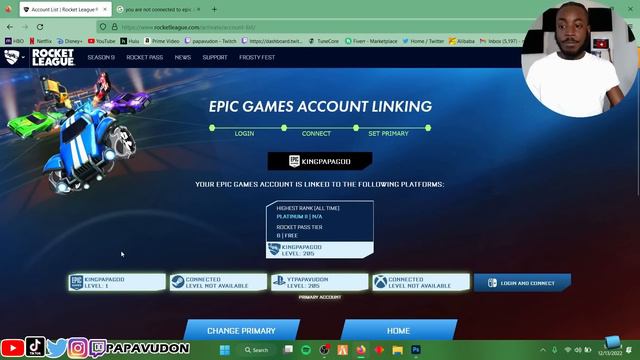The height and width of the screenshot is (360, 640).
Task: Select the KINGPAPAGOD Level 285 primary card
Action: [320, 250]
